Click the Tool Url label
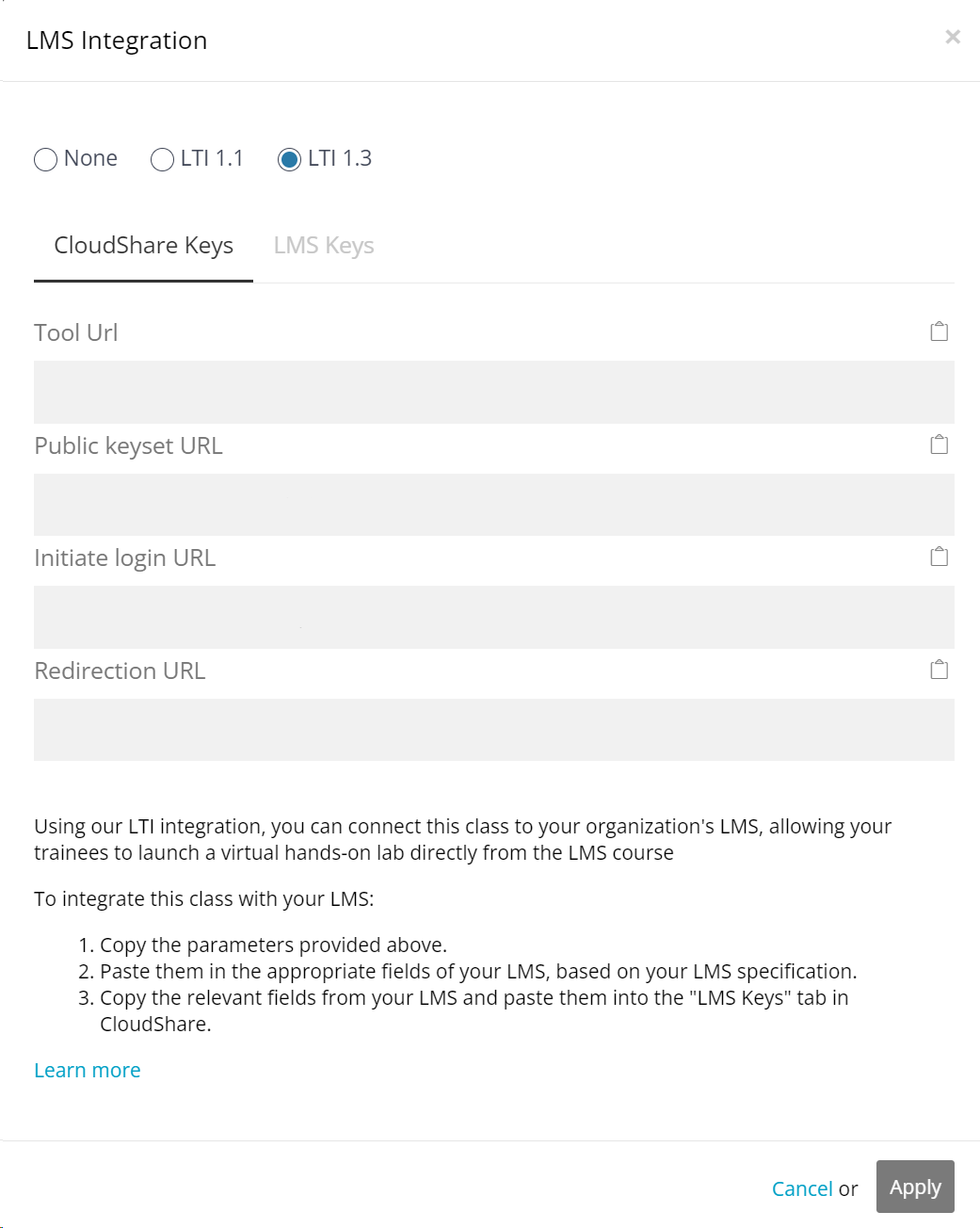Screen dimensions: 980x1228 coord(76,332)
